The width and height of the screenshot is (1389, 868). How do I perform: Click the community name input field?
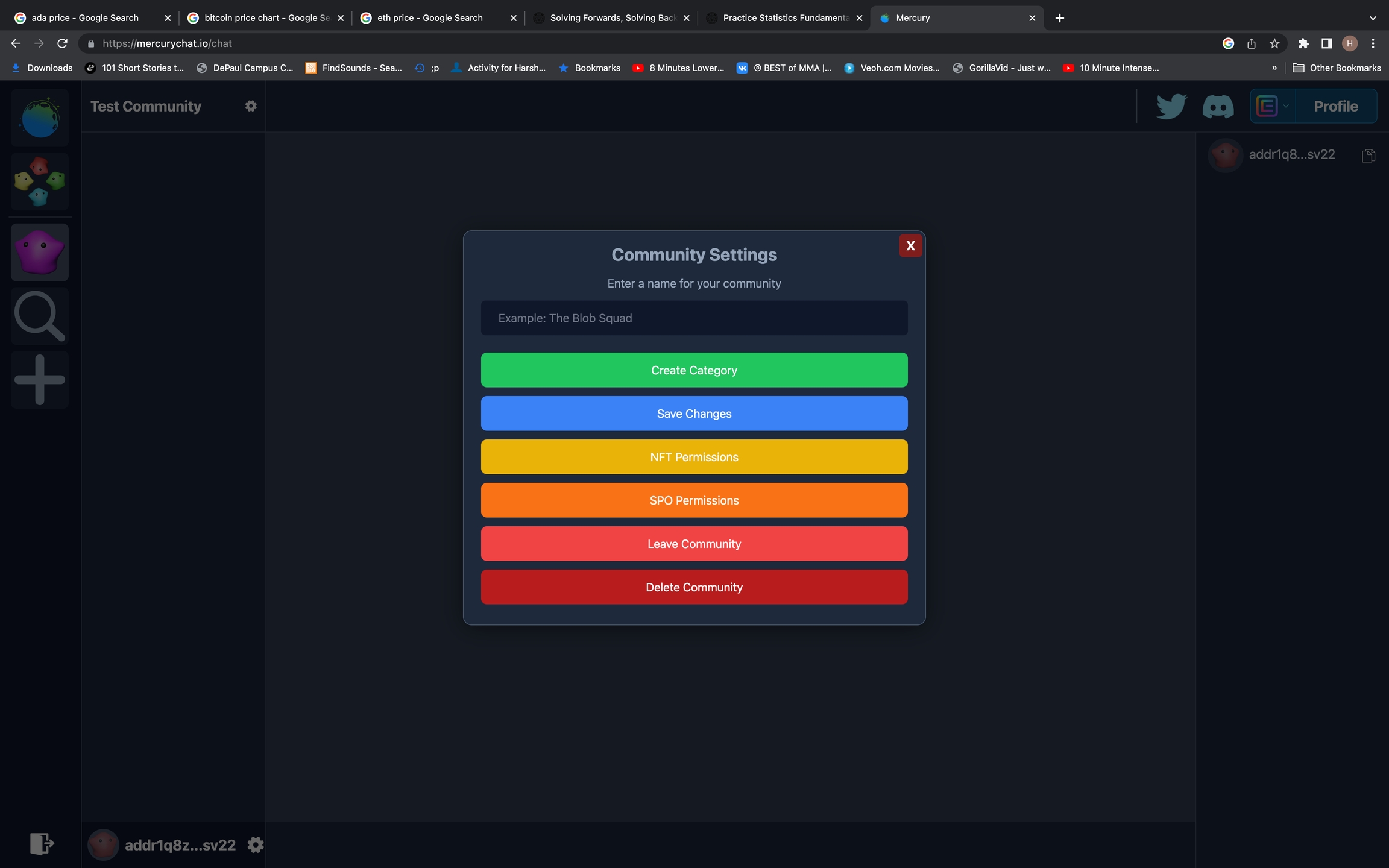pos(694,318)
